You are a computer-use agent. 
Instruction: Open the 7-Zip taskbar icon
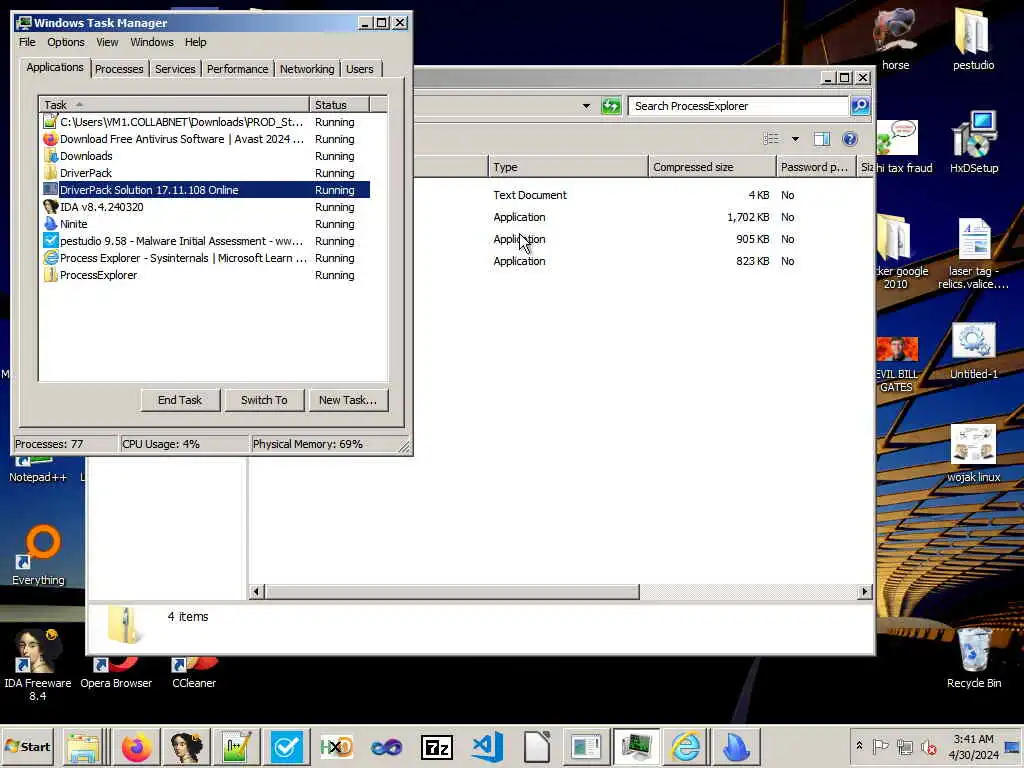(x=437, y=746)
